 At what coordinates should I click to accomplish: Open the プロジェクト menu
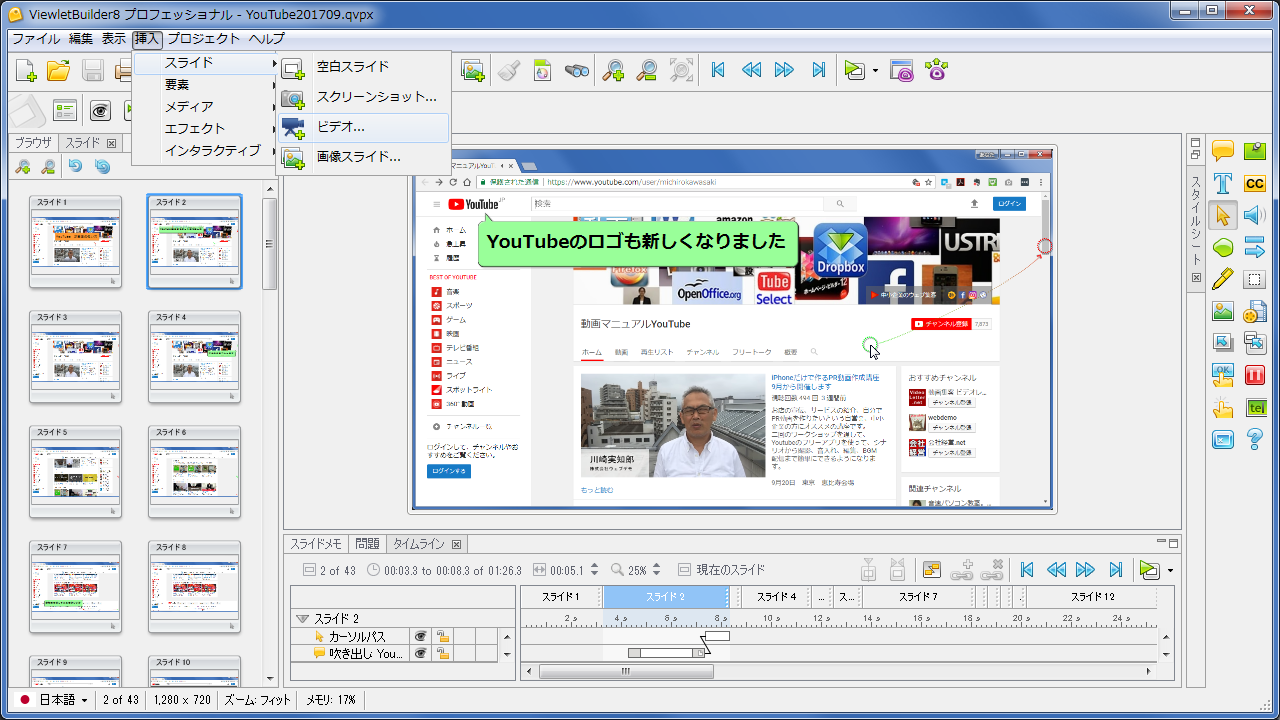pyautogui.click(x=203, y=39)
